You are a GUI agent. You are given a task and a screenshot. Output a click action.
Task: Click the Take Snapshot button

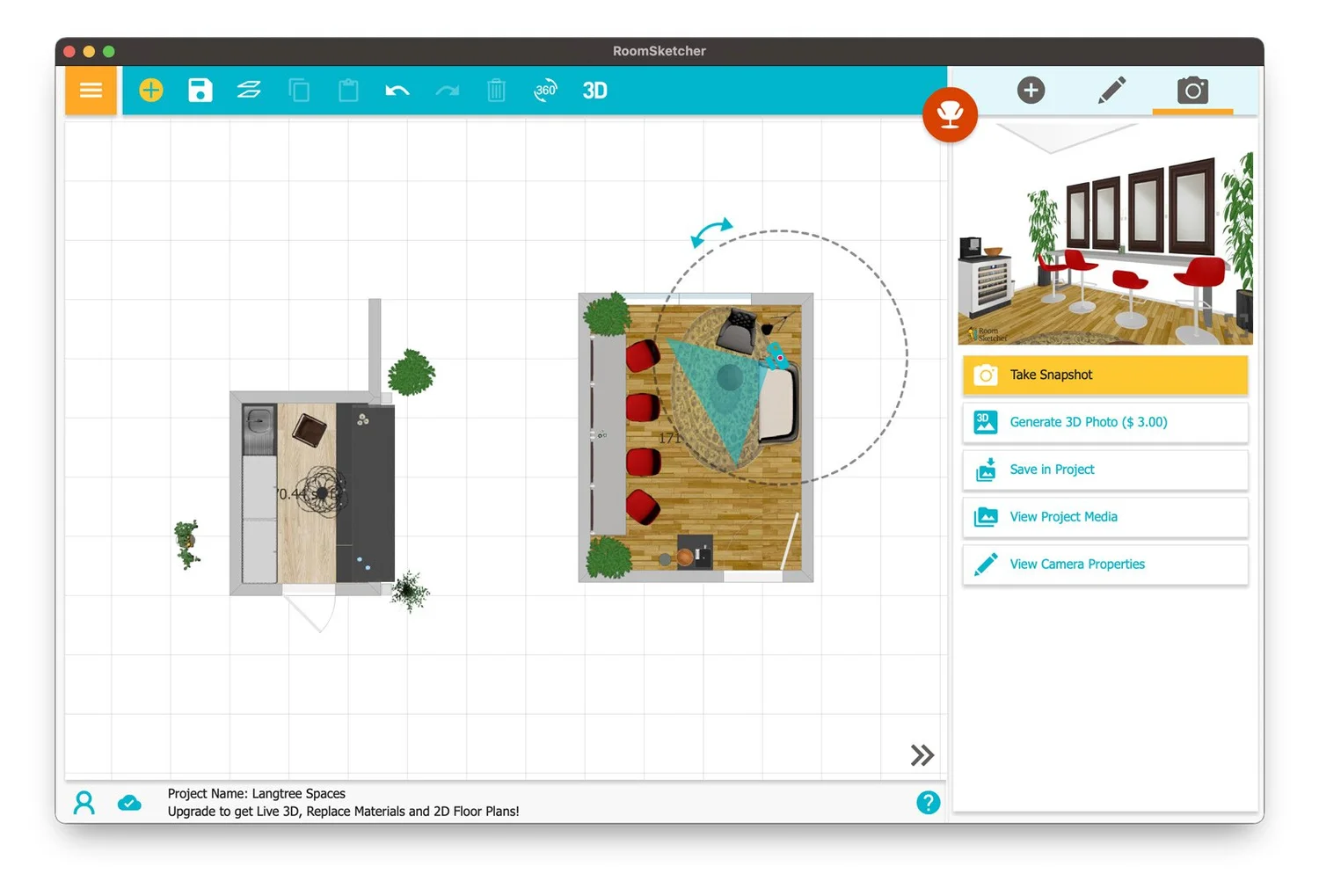[x=1105, y=375]
